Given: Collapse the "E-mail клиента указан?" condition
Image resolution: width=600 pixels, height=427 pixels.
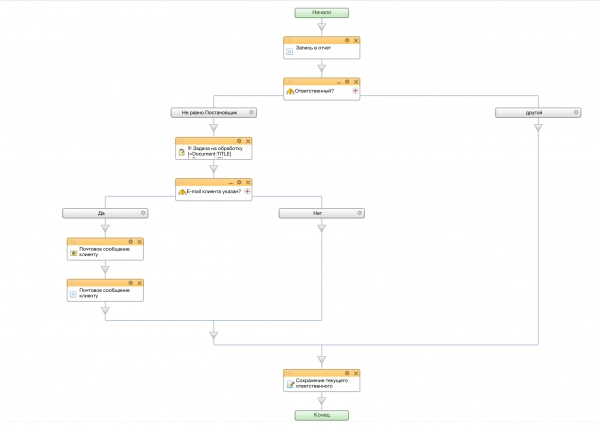Looking at the screenshot, I should tap(231, 181).
